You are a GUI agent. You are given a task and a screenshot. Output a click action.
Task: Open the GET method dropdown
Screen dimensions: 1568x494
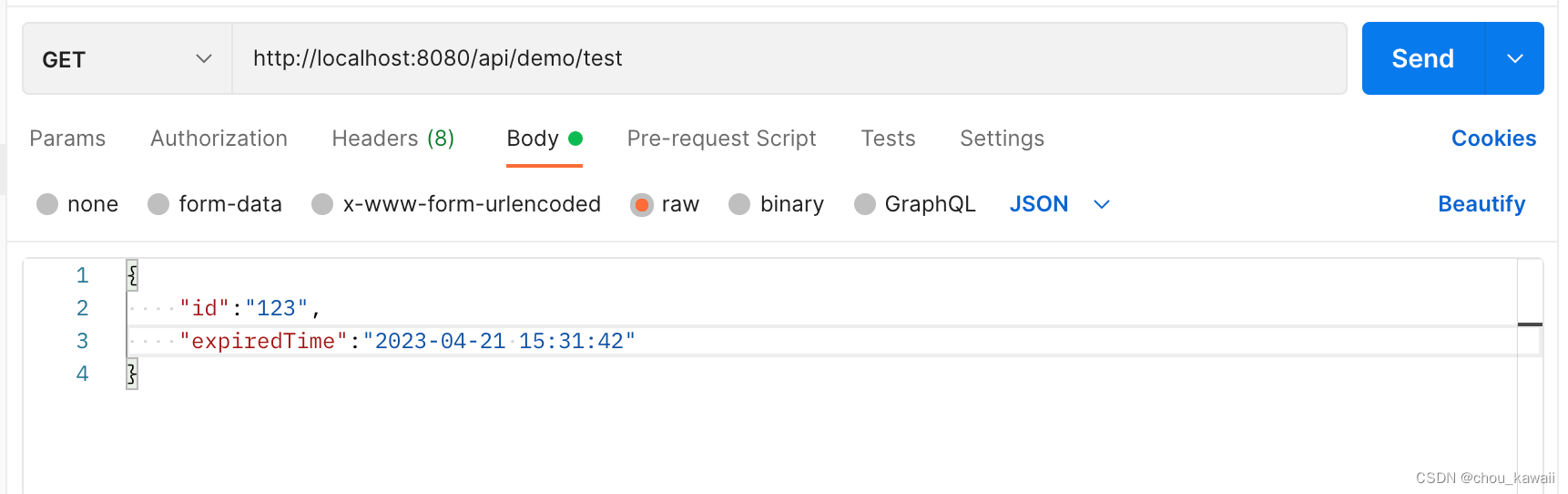(127, 59)
